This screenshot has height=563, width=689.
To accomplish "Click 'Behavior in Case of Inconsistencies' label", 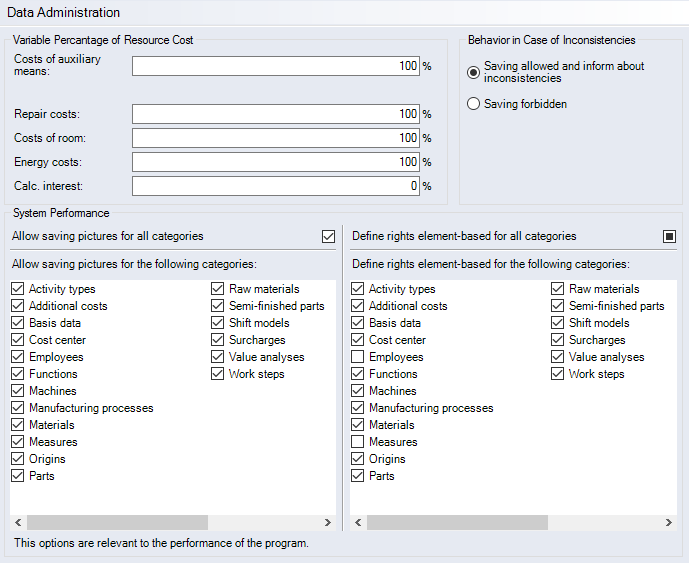I will click(551, 40).
